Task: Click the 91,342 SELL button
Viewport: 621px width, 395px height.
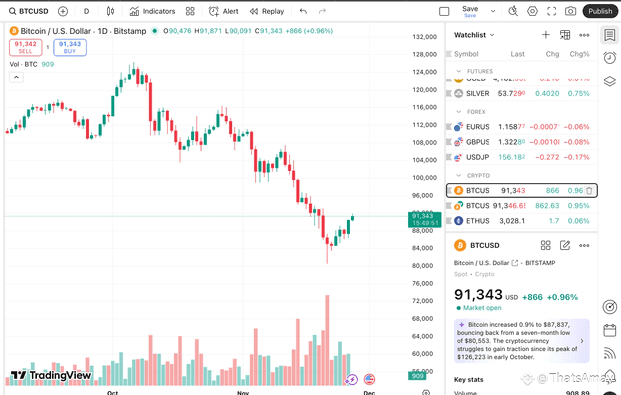Action: 25,47
